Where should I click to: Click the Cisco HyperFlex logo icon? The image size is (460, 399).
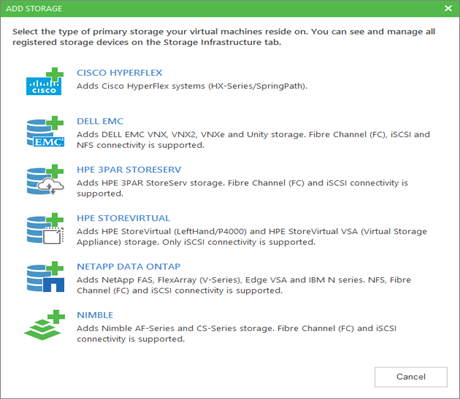click(45, 82)
